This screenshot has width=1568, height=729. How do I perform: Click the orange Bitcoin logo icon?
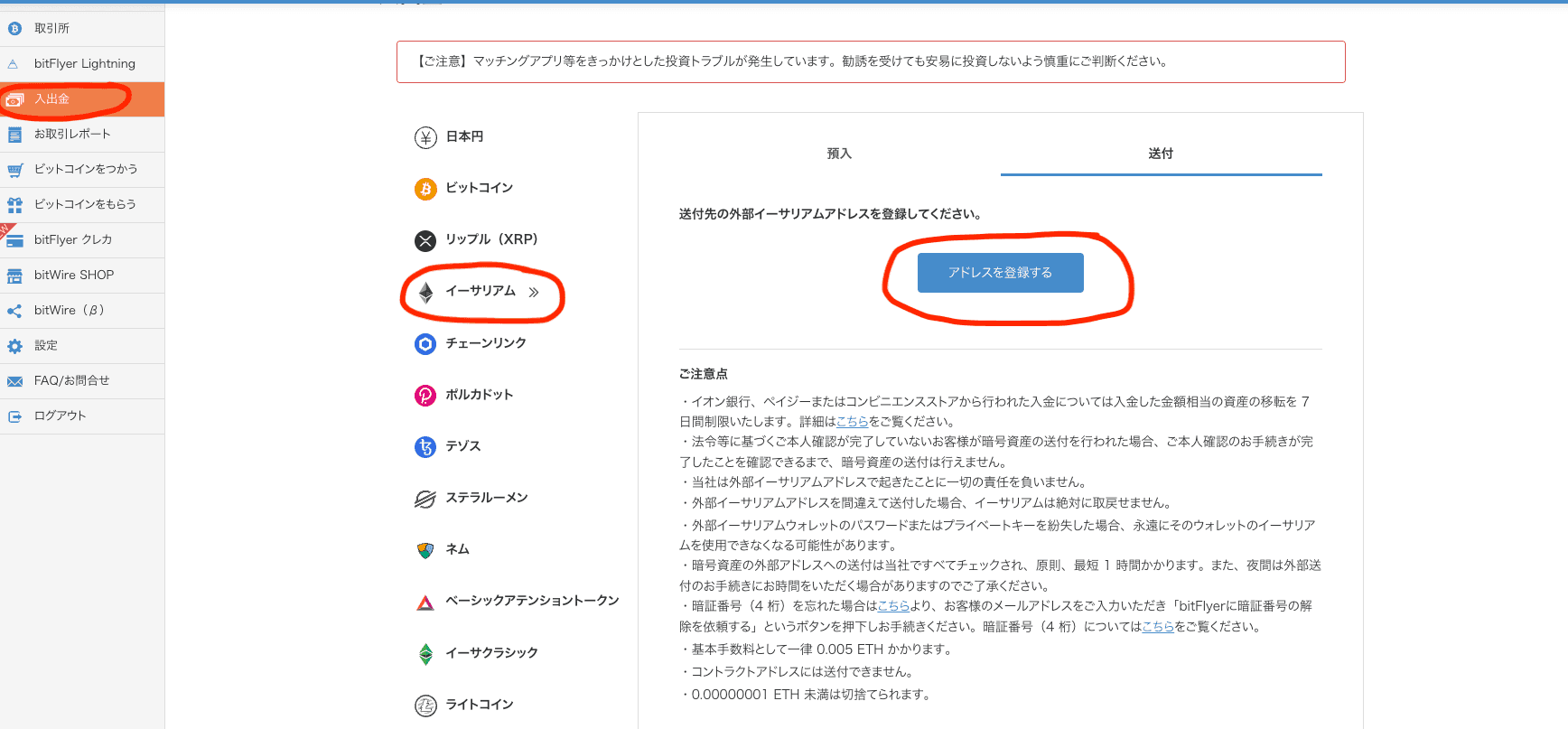coord(425,189)
